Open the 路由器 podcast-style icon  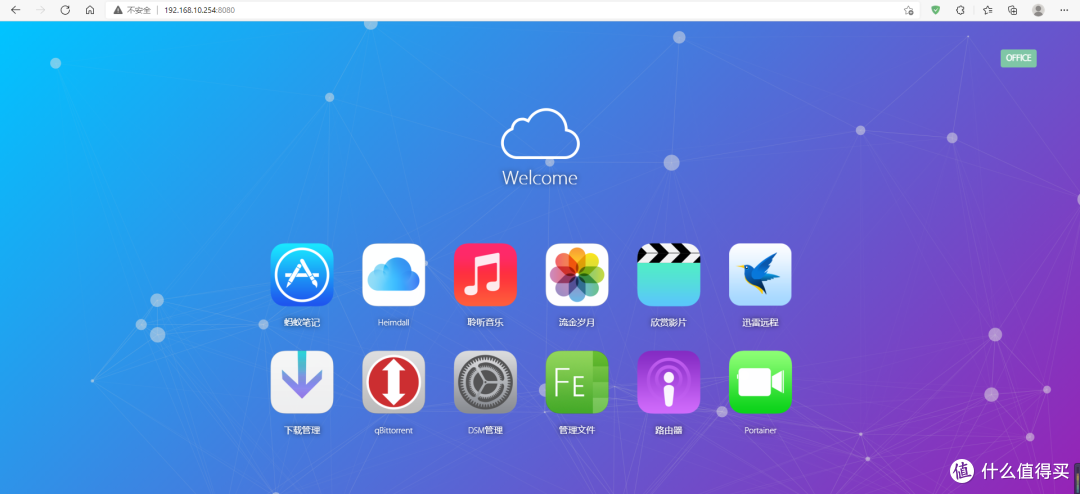668,382
